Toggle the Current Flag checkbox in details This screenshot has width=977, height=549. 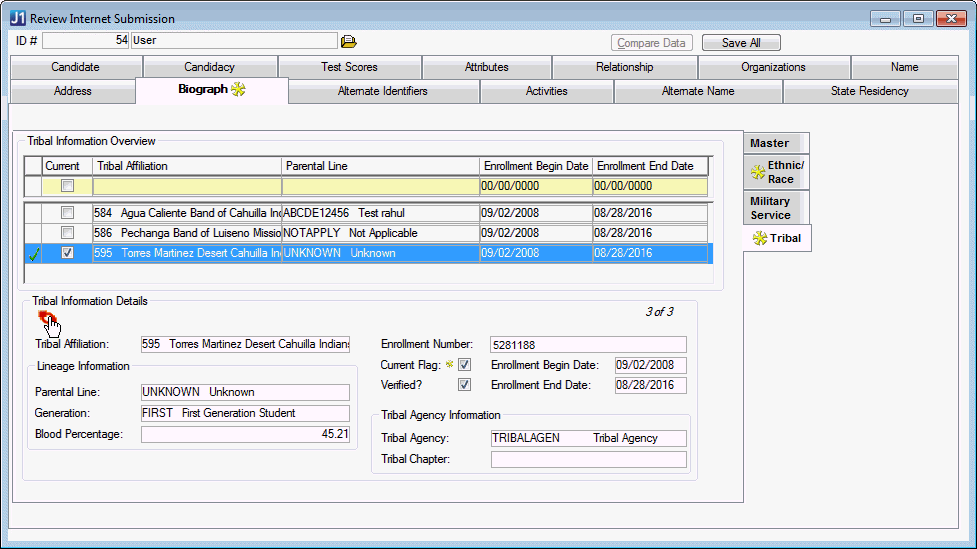pos(464,365)
